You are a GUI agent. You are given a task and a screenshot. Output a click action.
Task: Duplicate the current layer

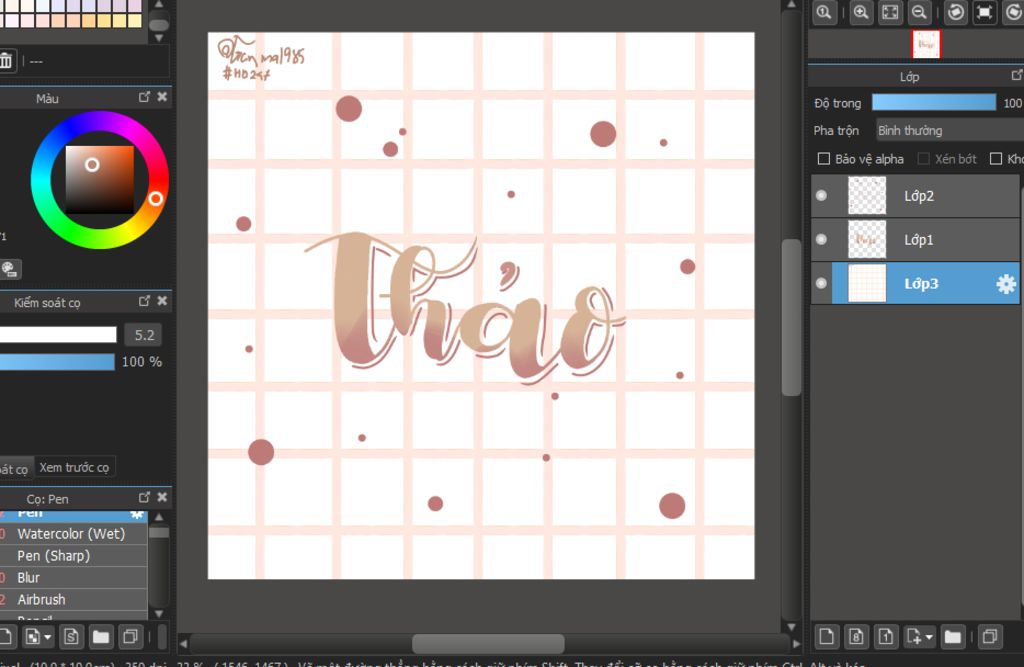(x=990, y=636)
